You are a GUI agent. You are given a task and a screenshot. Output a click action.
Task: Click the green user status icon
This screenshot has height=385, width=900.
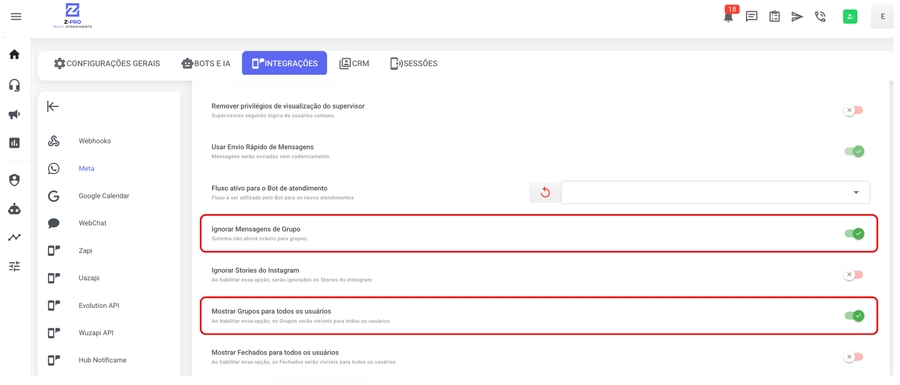(x=850, y=17)
